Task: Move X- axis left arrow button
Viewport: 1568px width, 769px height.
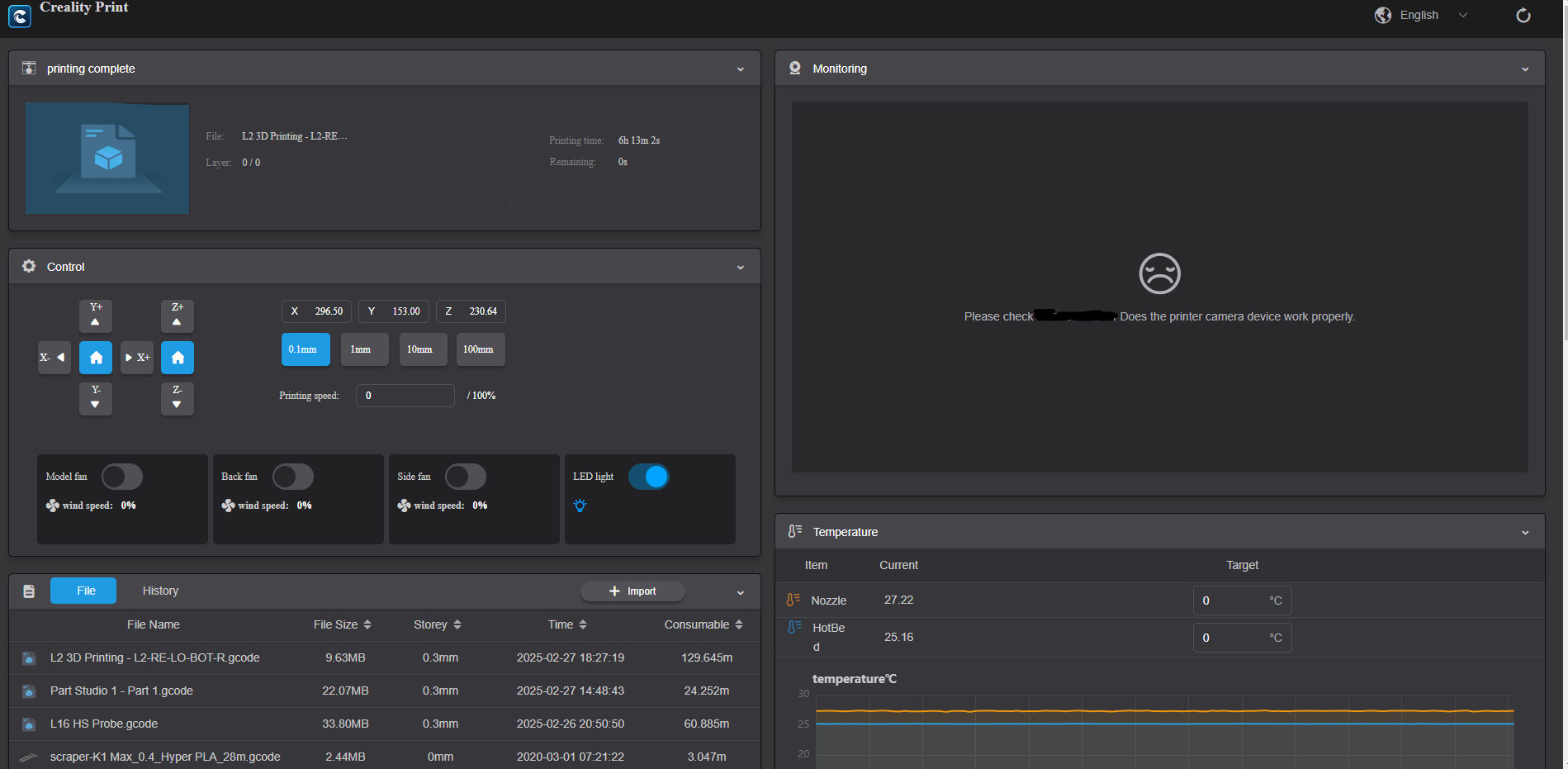Action: (x=54, y=358)
